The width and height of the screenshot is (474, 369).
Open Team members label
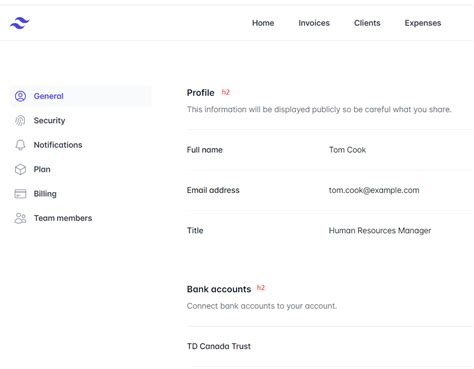click(63, 218)
